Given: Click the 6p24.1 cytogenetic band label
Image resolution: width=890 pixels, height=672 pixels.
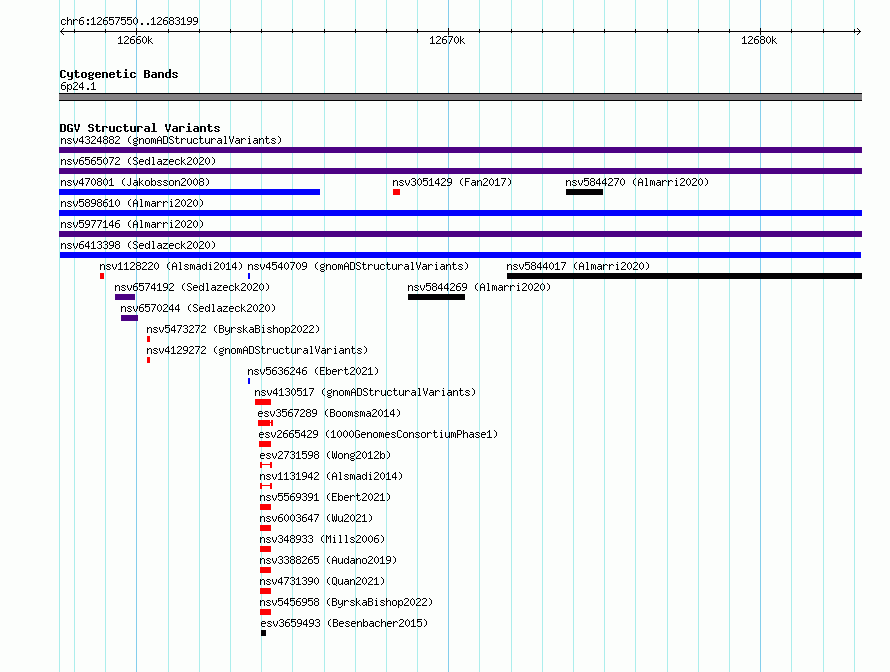Looking at the screenshot, I should [78, 86].
